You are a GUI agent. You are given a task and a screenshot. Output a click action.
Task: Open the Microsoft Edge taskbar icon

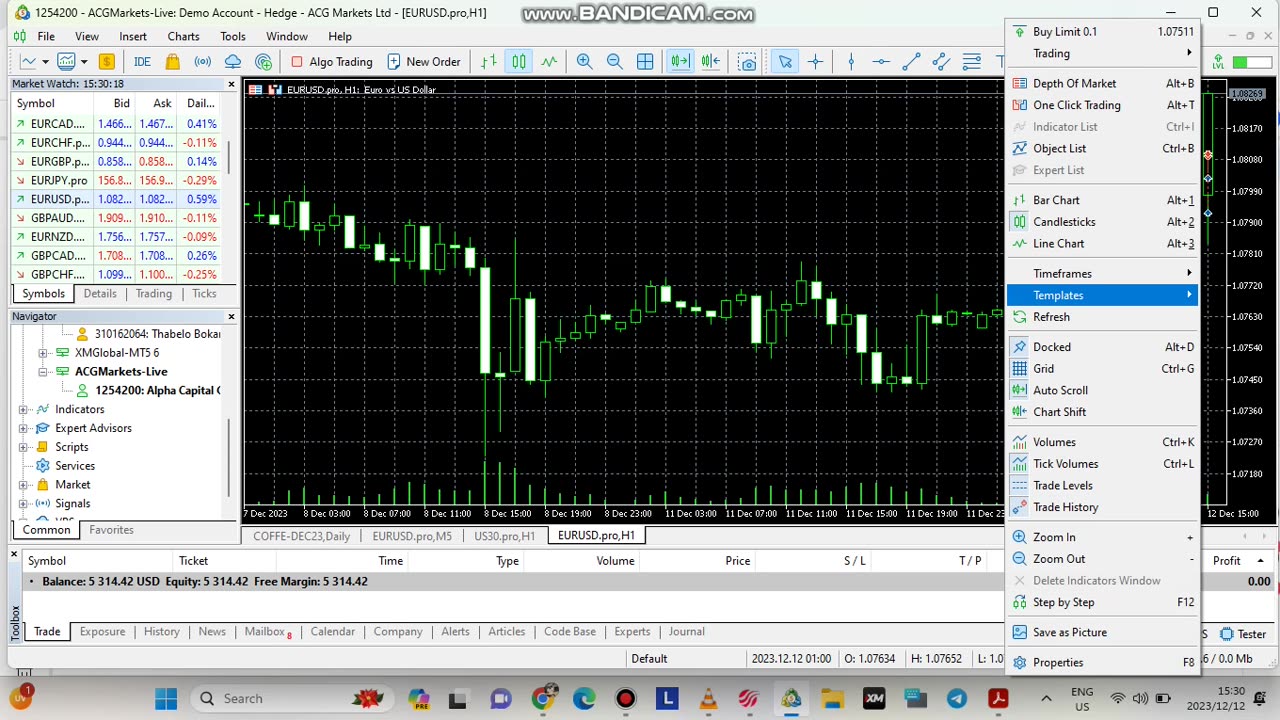tap(584, 699)
